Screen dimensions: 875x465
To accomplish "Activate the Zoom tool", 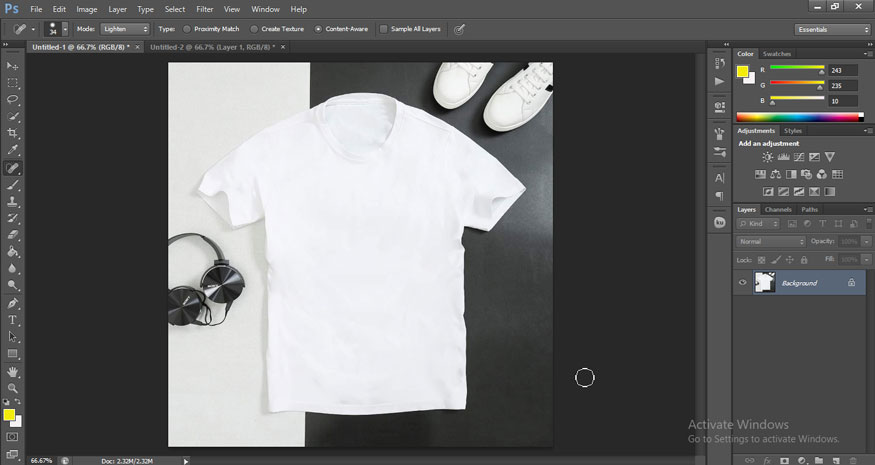I will (13, 388).
